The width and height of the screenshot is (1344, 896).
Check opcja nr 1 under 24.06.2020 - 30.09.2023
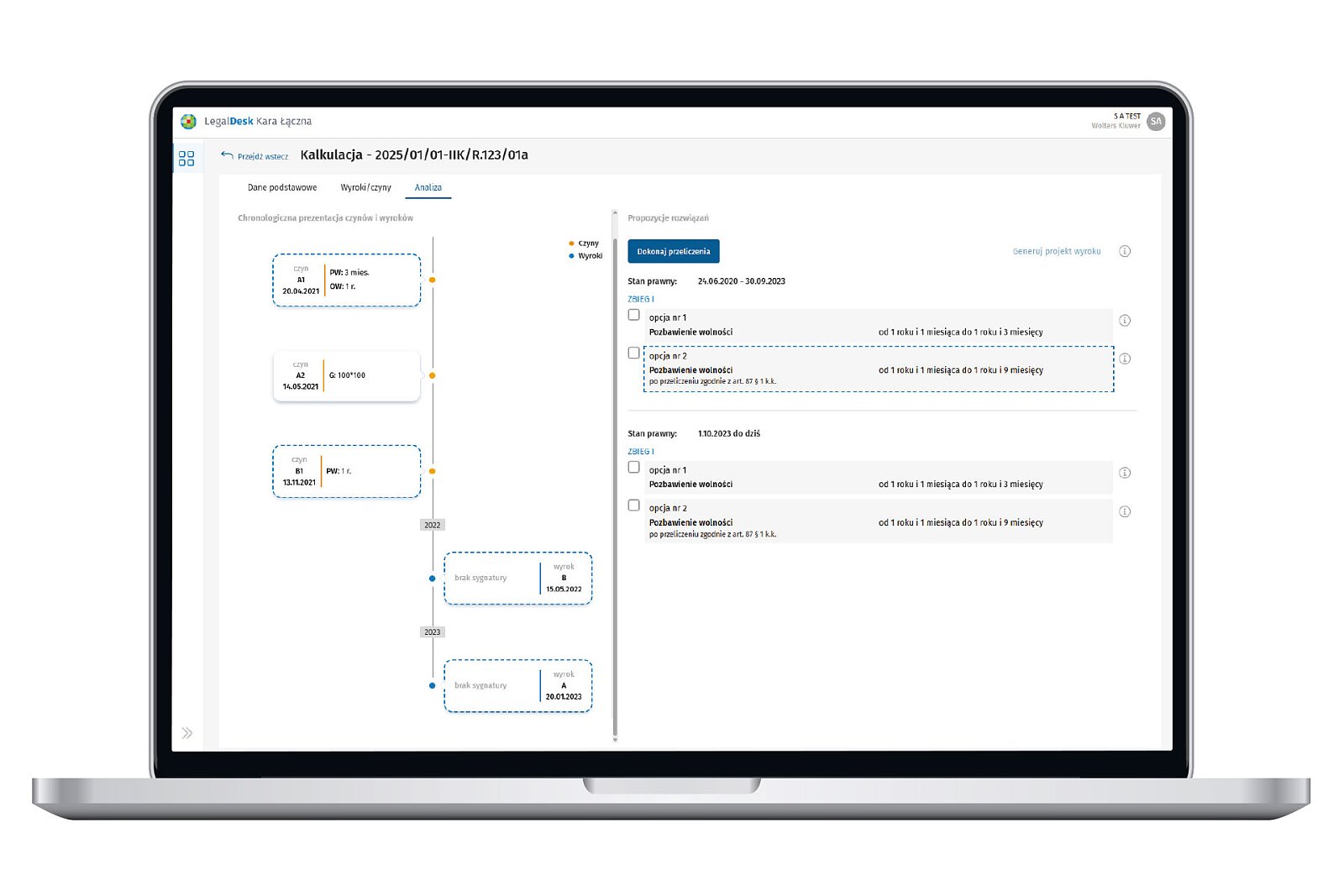634,315
